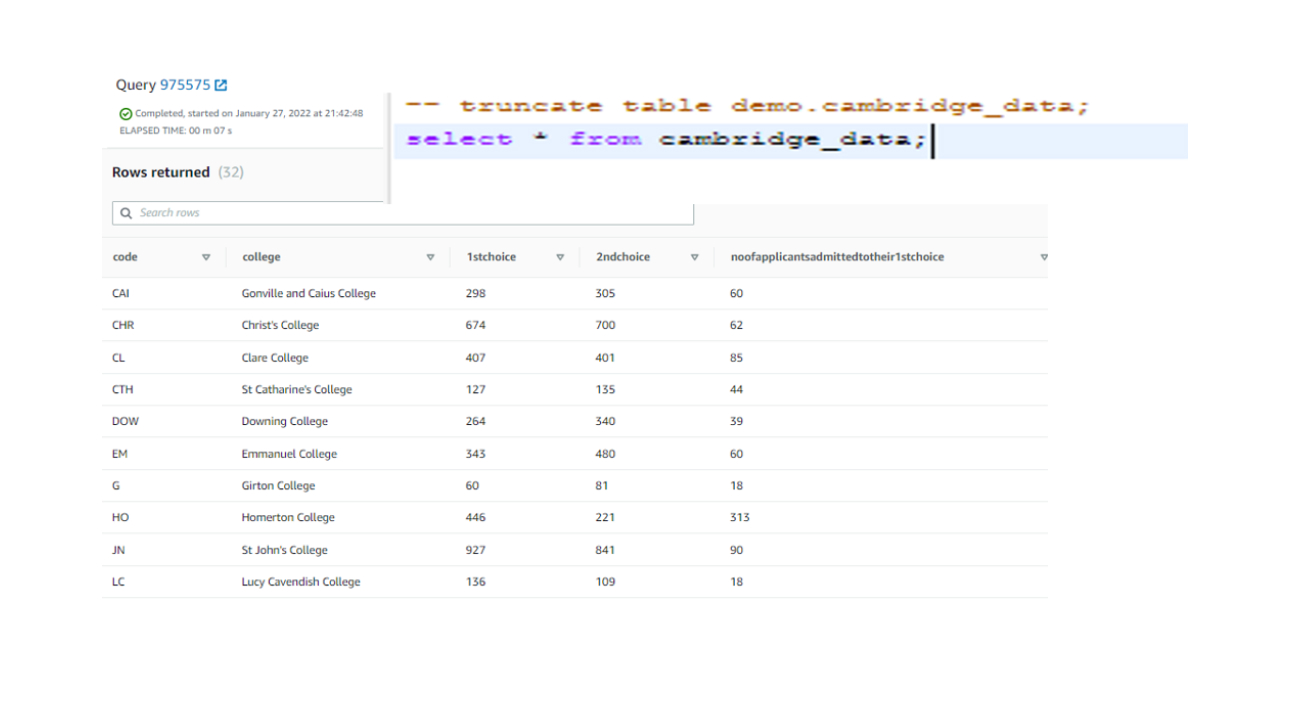The height and width of the screenshot is (711, 1290).
Task: Select Emmanuel College cell
Action: pos(289,454)
